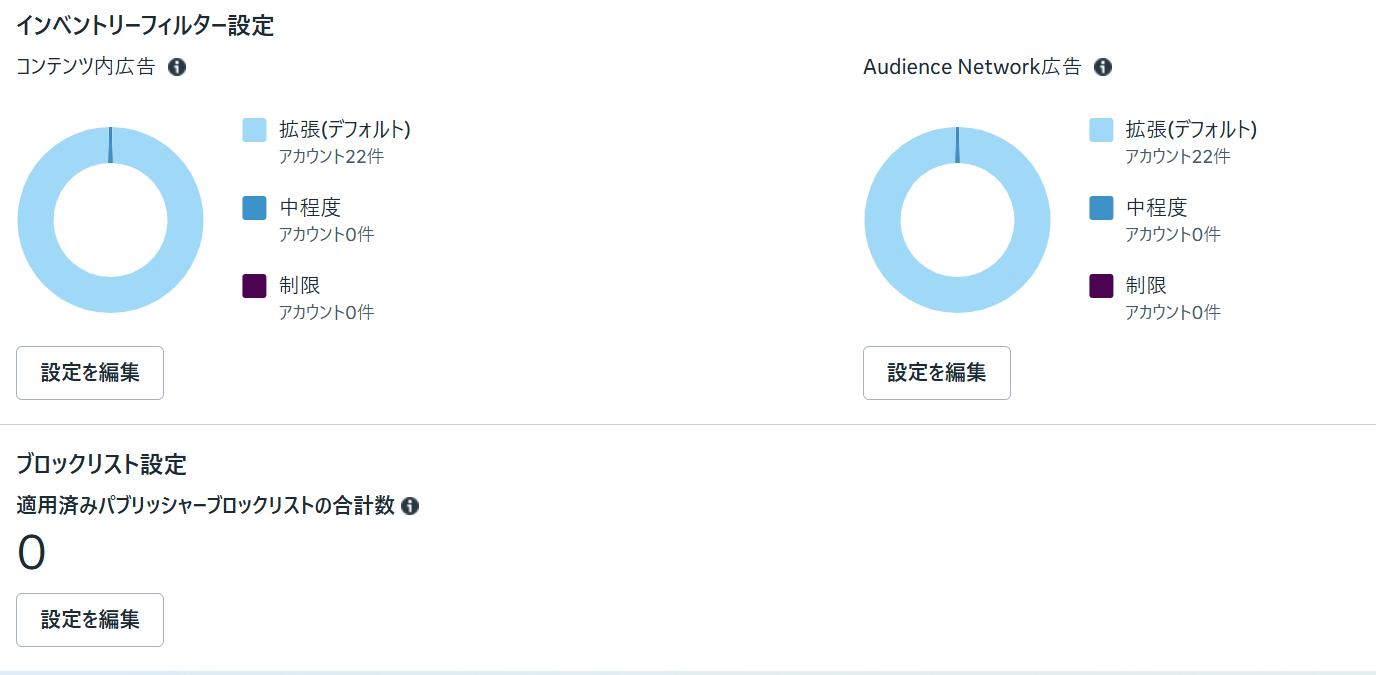This screenshot has width=1376, height=675.
Task: Click the info icon beside Audience Network広告
Action: [1103, 67]
